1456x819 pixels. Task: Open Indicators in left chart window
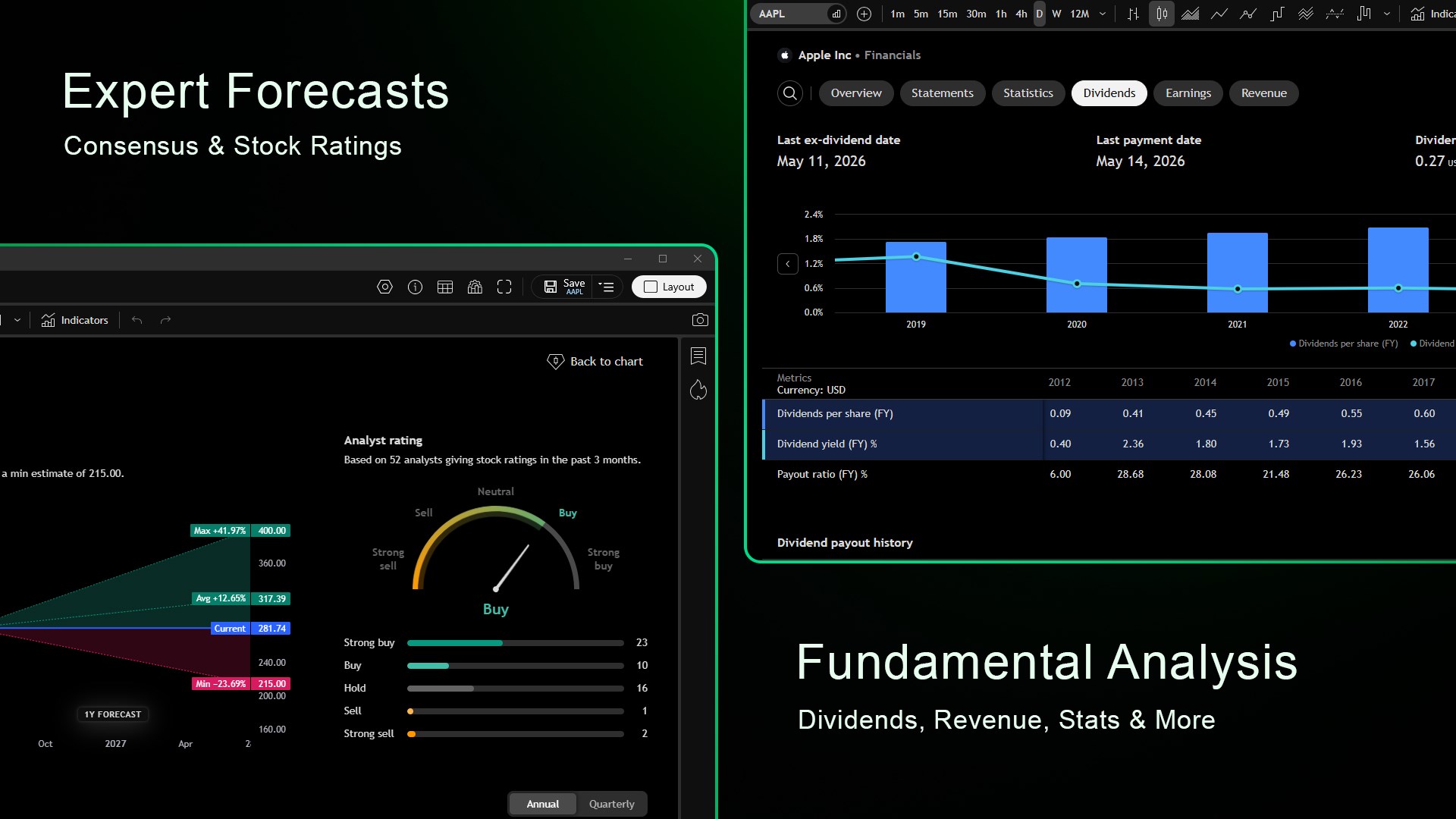(74, 320)
